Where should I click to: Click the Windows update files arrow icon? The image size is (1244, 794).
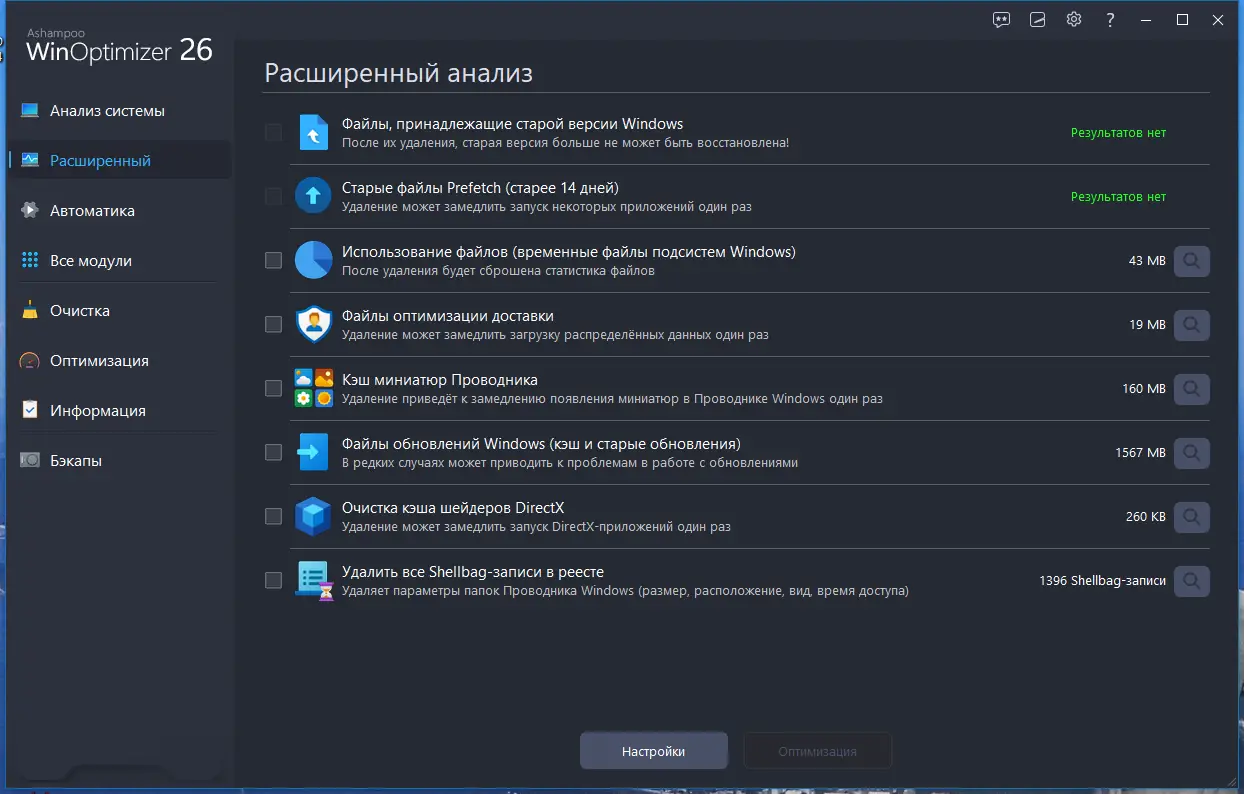313,452
